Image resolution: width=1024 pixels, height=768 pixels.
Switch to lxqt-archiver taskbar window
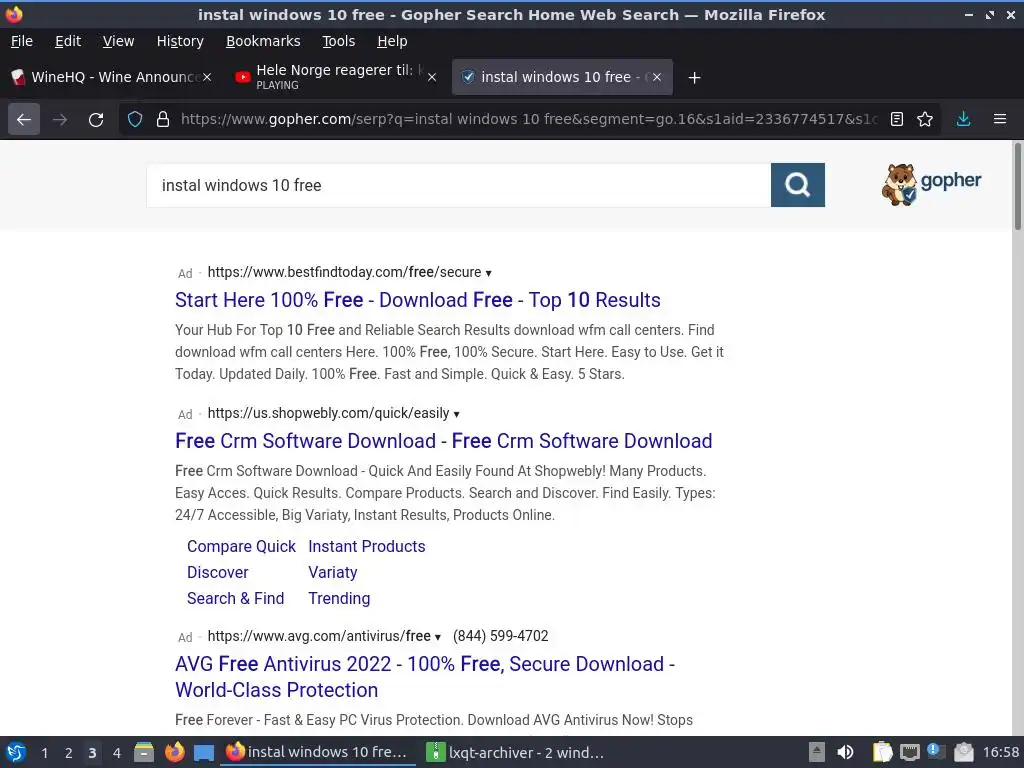point(515,752)
